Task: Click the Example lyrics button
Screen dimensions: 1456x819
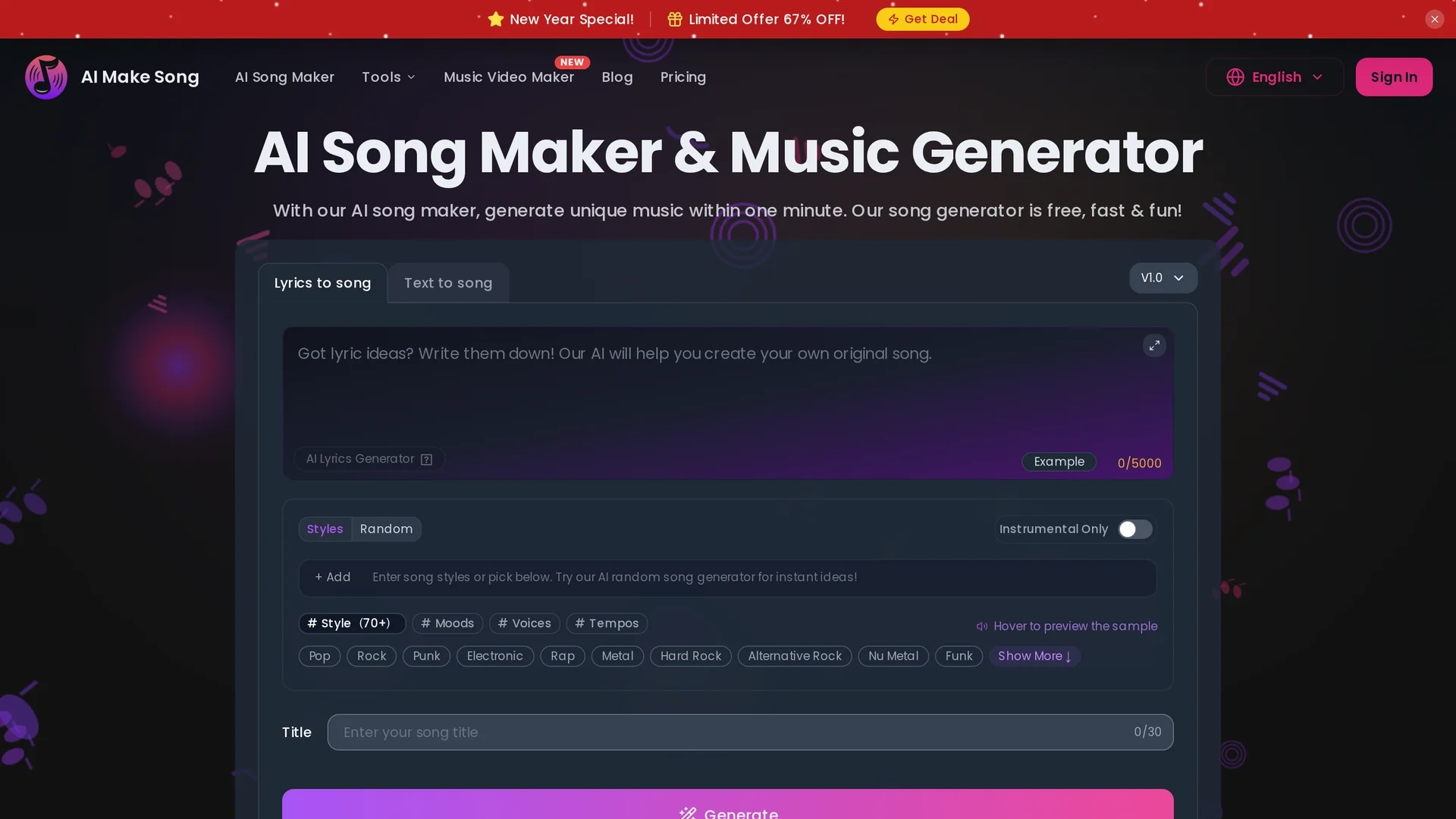Action: point(1059,462)
